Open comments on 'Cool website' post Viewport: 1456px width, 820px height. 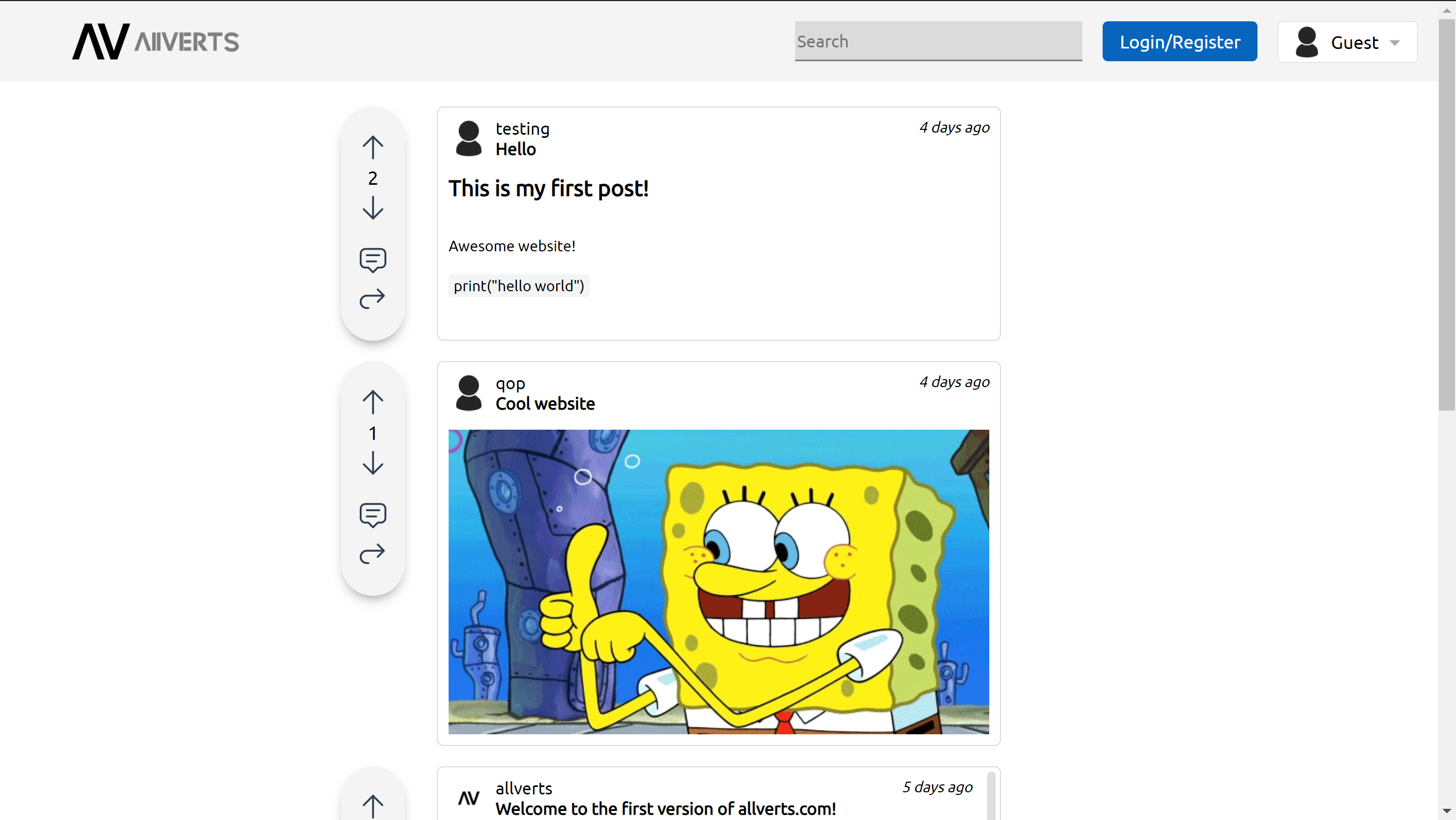point(373,514)
